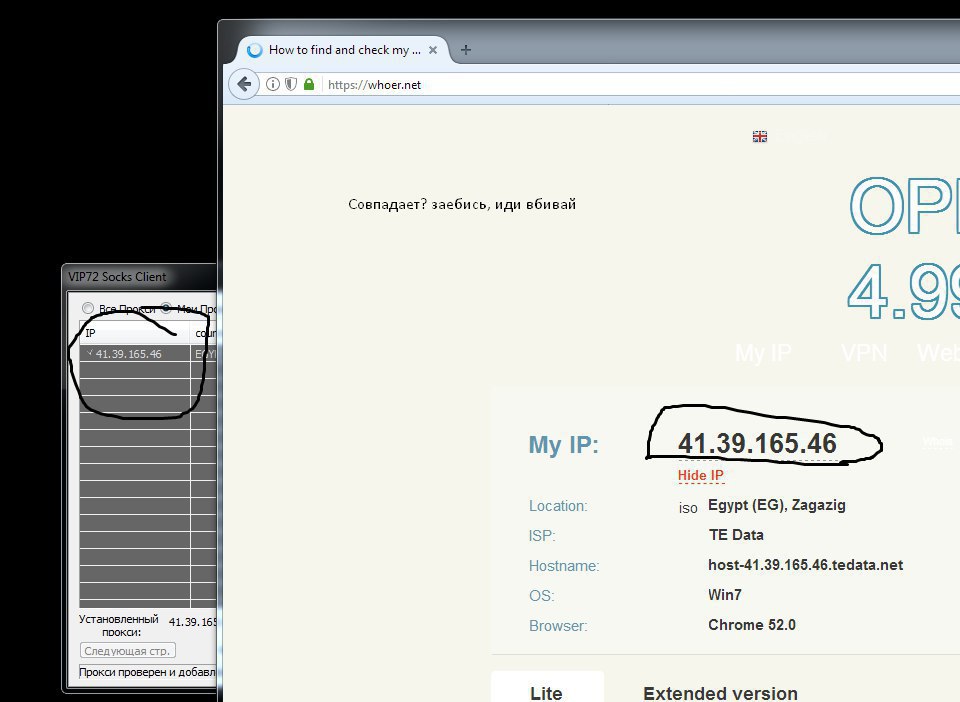The height and width of the screenshot is (702, 960).
Task: Click the green secure padlock icon
Action: point(309,85)
